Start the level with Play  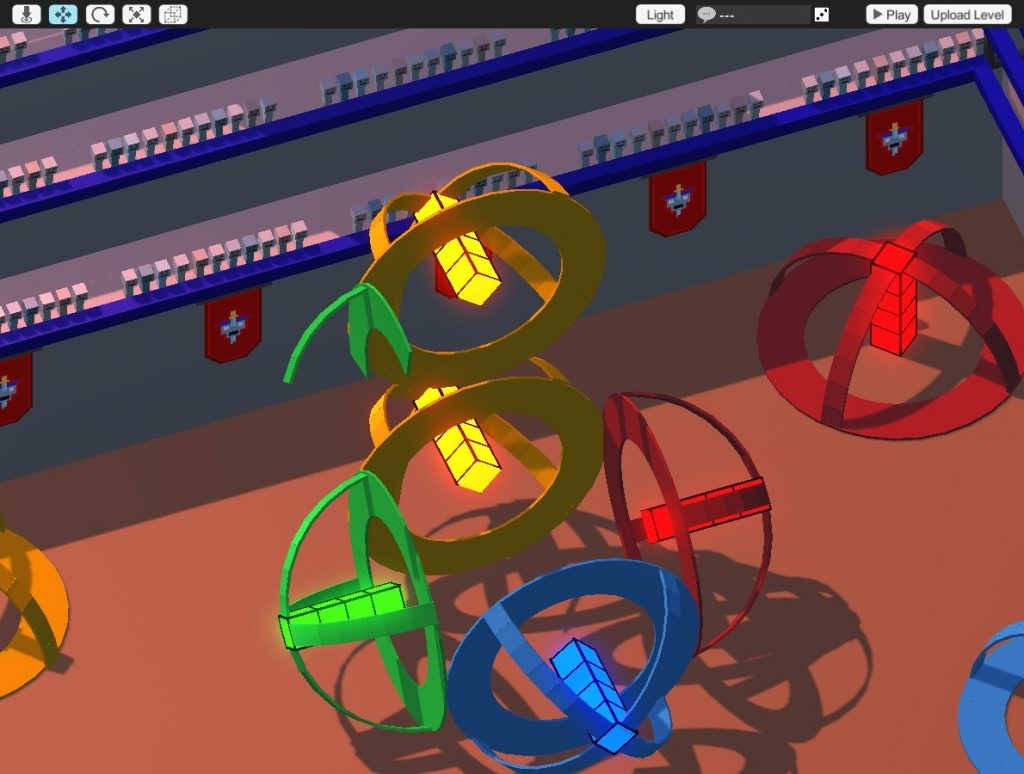click(891, 14)
